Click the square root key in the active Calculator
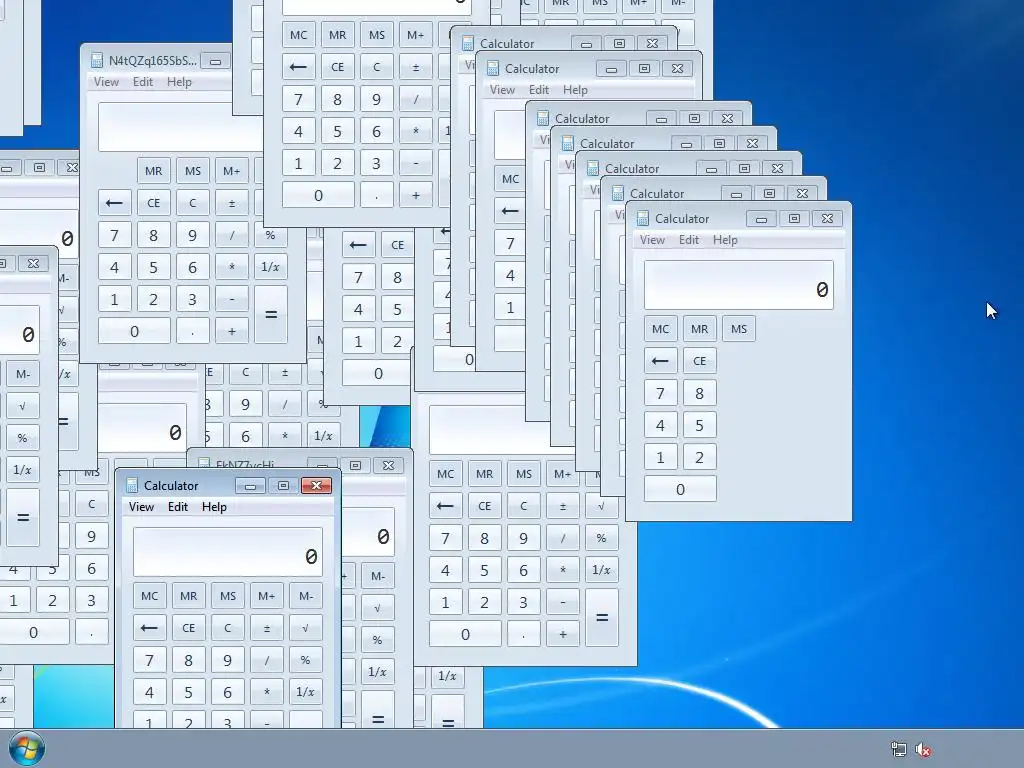This screenshot has height=768, width=1024. (x=306, y=628)
